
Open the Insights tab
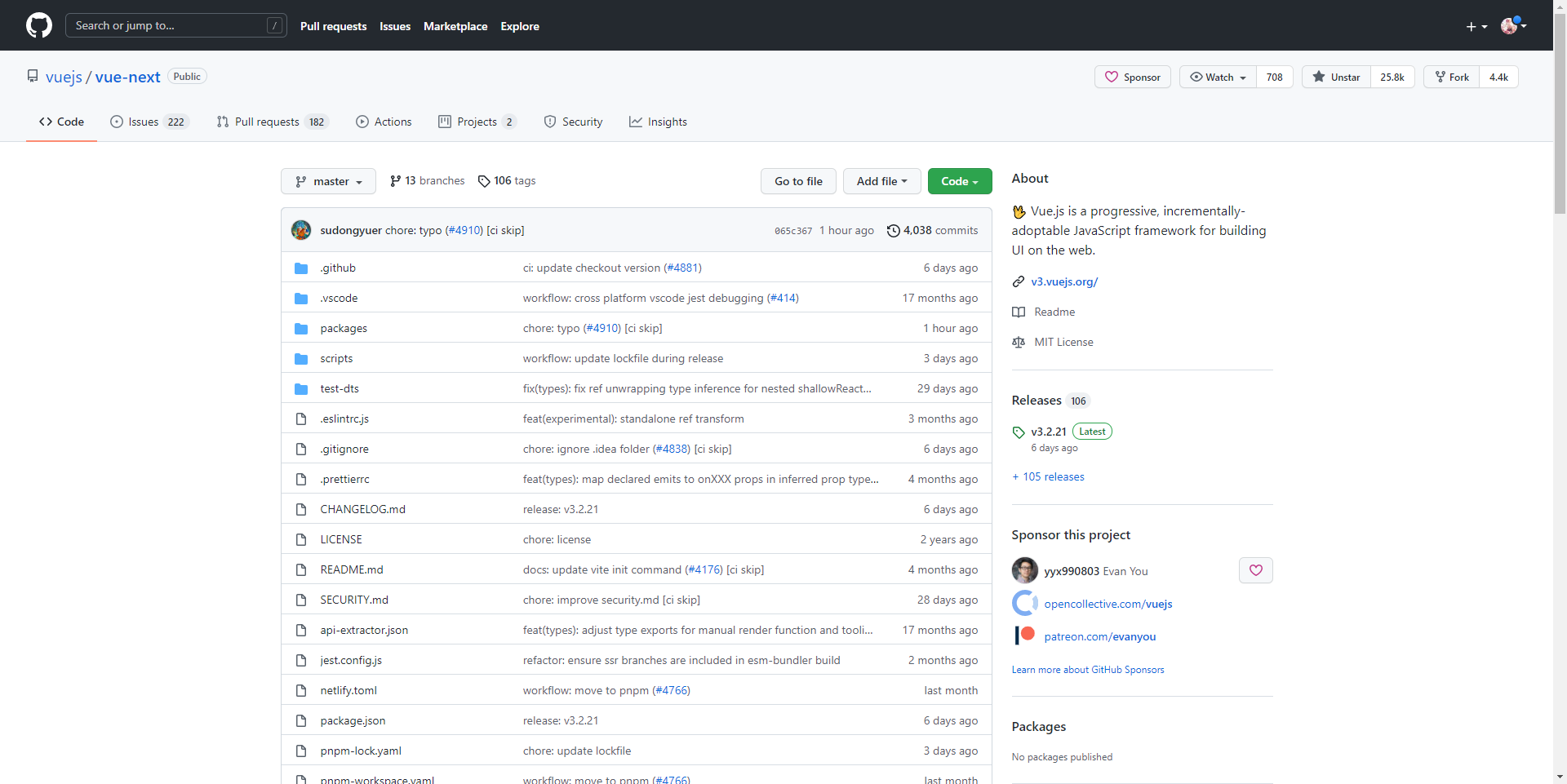click(x=658, y=122)
